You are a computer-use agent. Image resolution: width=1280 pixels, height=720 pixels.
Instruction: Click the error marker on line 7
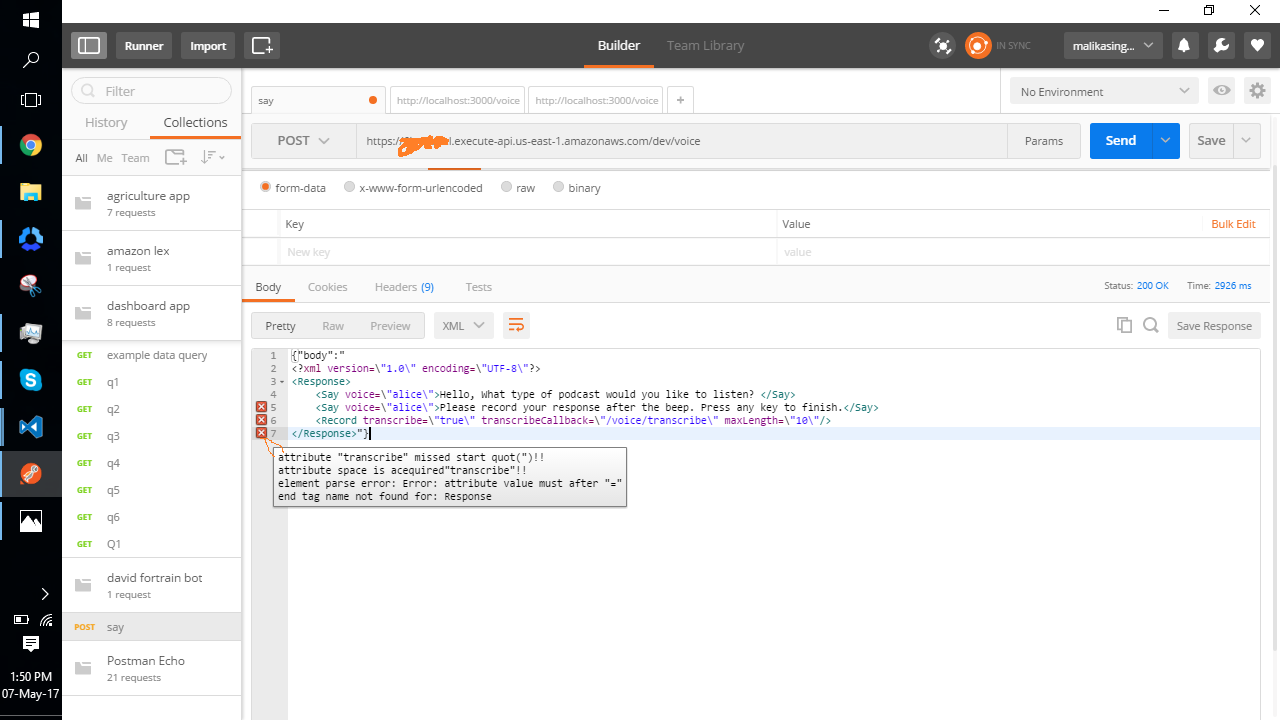click(x=262, y=433)
